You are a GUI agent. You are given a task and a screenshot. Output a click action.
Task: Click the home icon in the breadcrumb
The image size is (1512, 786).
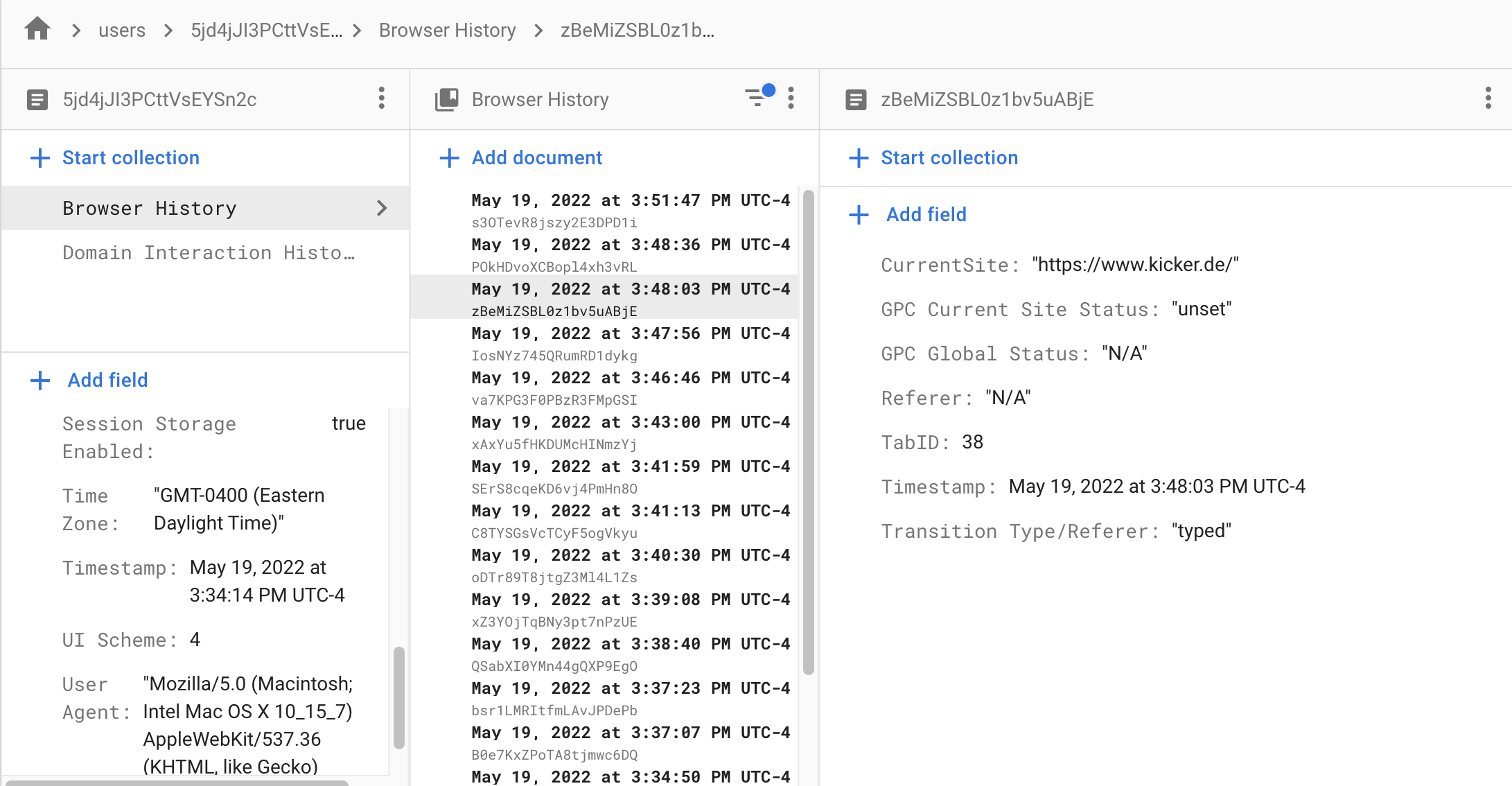pyautogui.click(x=36, y=28)
